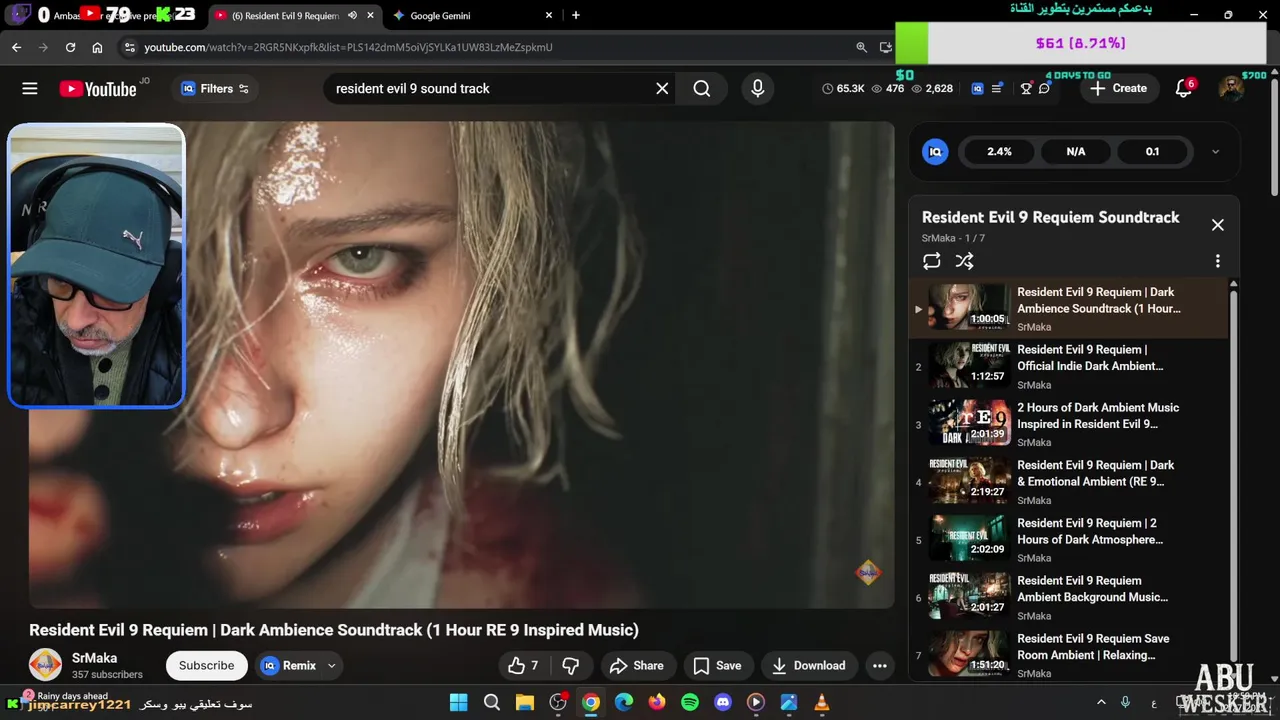The image size is (1280, 720).
Task: Play Official Indie Dark Ambient playlist video
Action: pos(1068,367)
